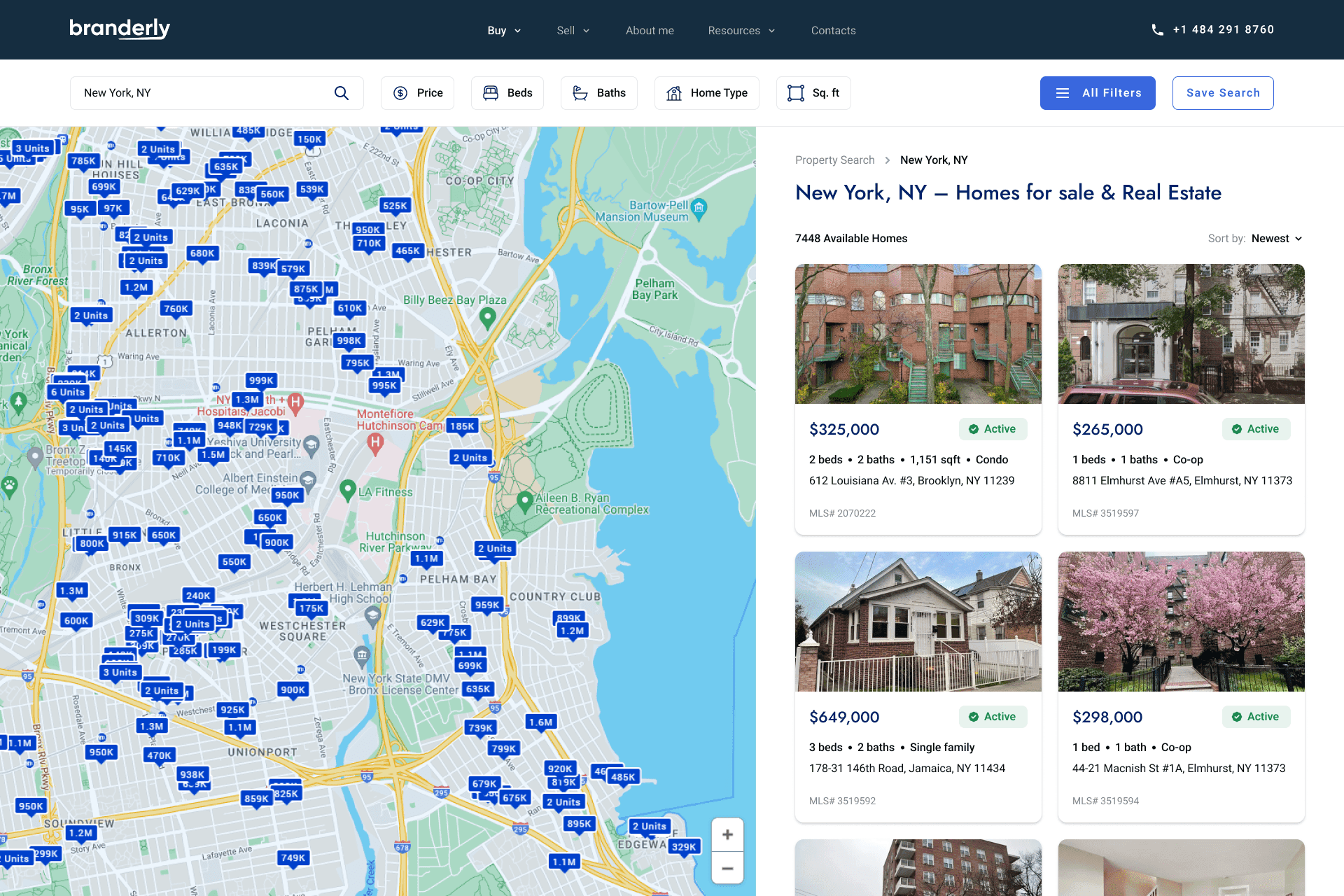Select MLS# 3519597 text
Image resolution: width=1344 pixels, height=896 pixels.
tap(1105, 513)
